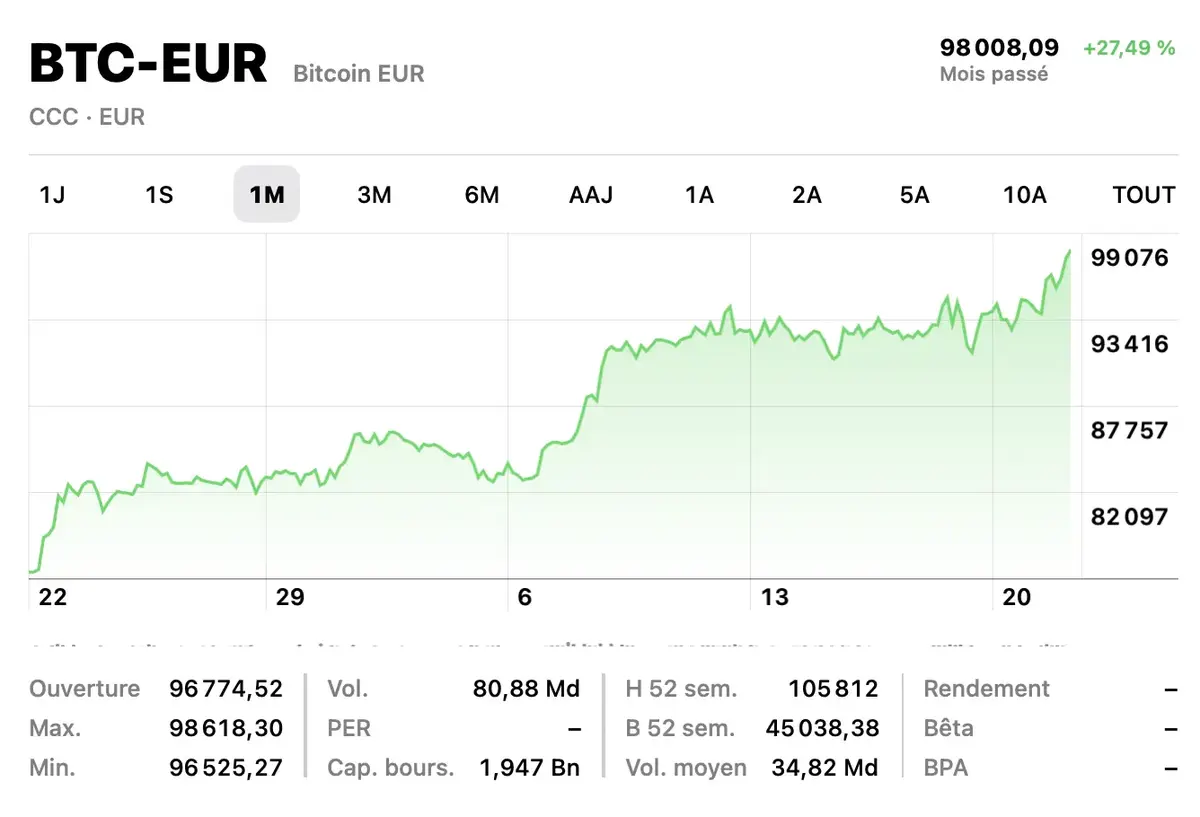The width and height of the screenshot is (1200, 817).
Task: Open the 1A one-year chart
Action: 699,195
